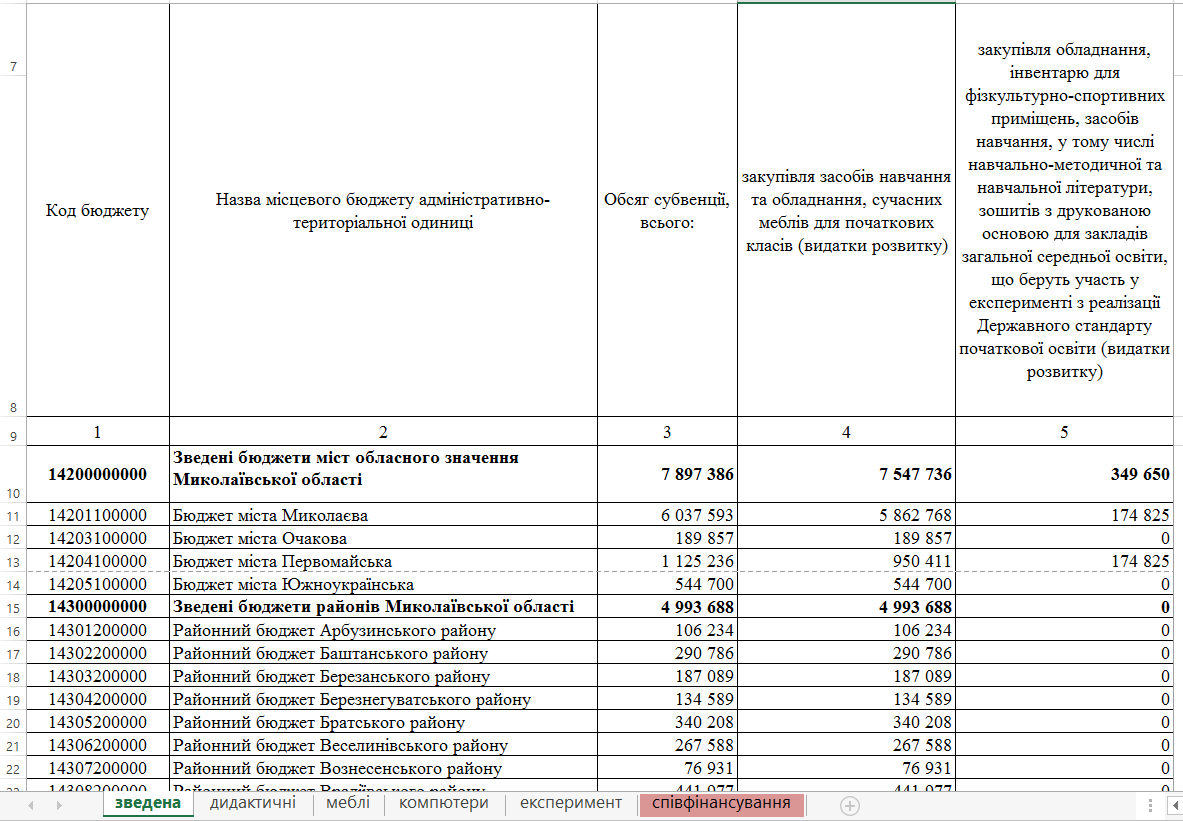Select the Районний бюджет Веселинівського району cell
The width and height of the screenshot is (1183, 821).
[x=383, y=746]
